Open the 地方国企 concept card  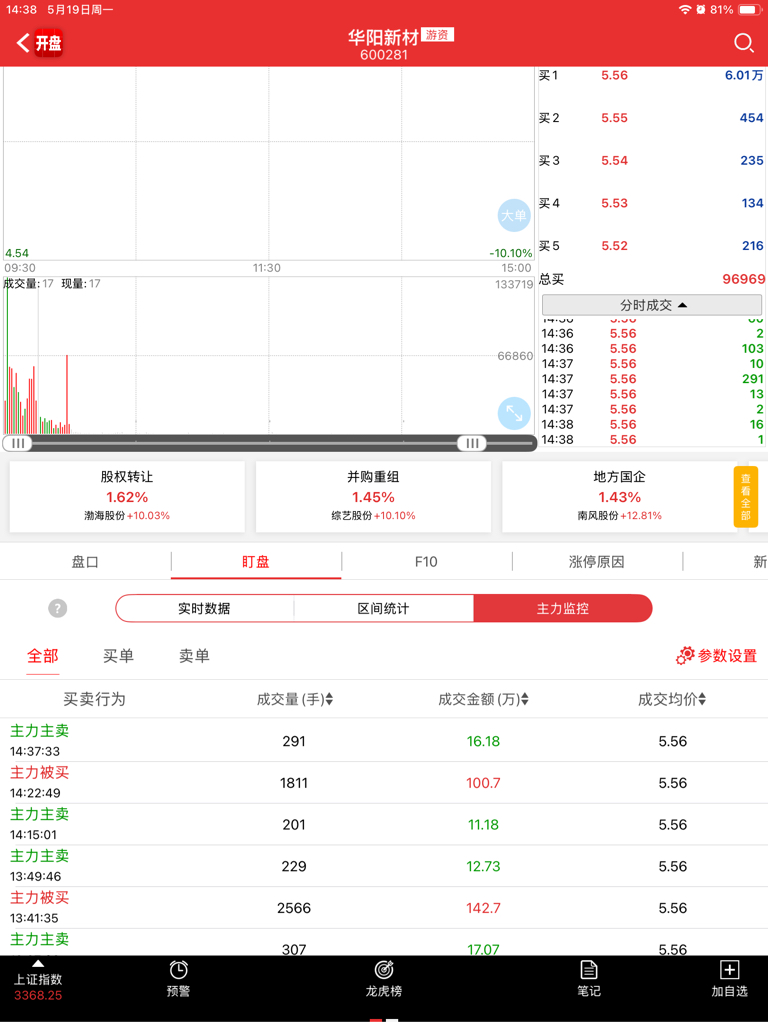(x=620, y=496)
